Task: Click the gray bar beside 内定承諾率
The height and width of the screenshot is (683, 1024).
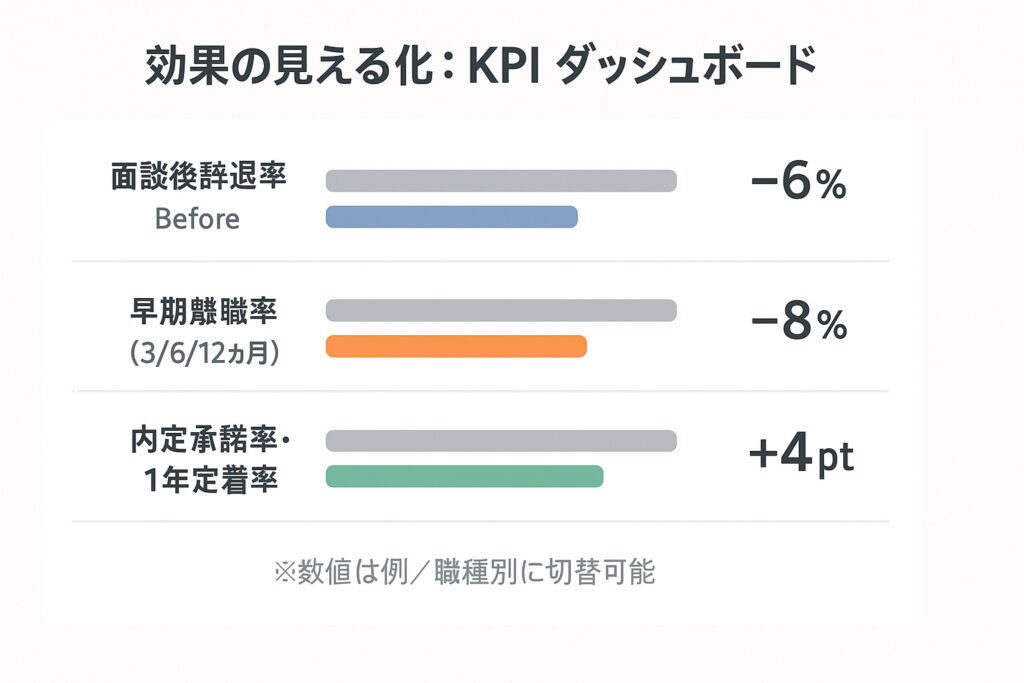Action: tap(501, 441)
